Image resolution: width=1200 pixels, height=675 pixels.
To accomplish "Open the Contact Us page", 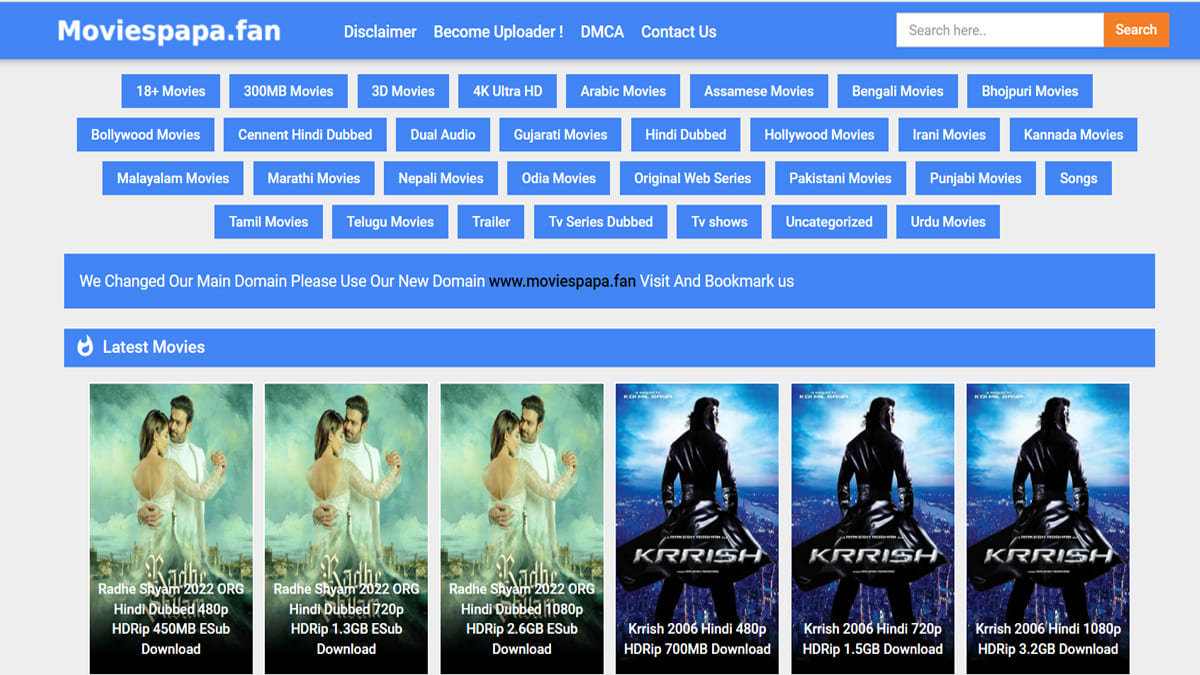I will click(x=679, y=32).
